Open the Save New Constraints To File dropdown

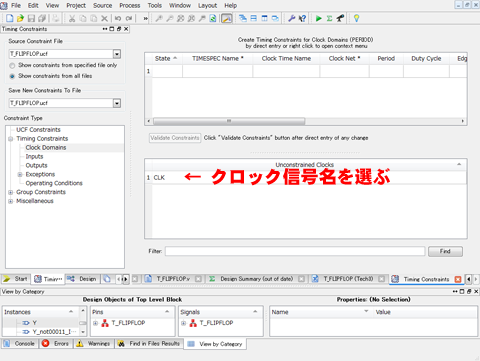click(x=117, y=103)
